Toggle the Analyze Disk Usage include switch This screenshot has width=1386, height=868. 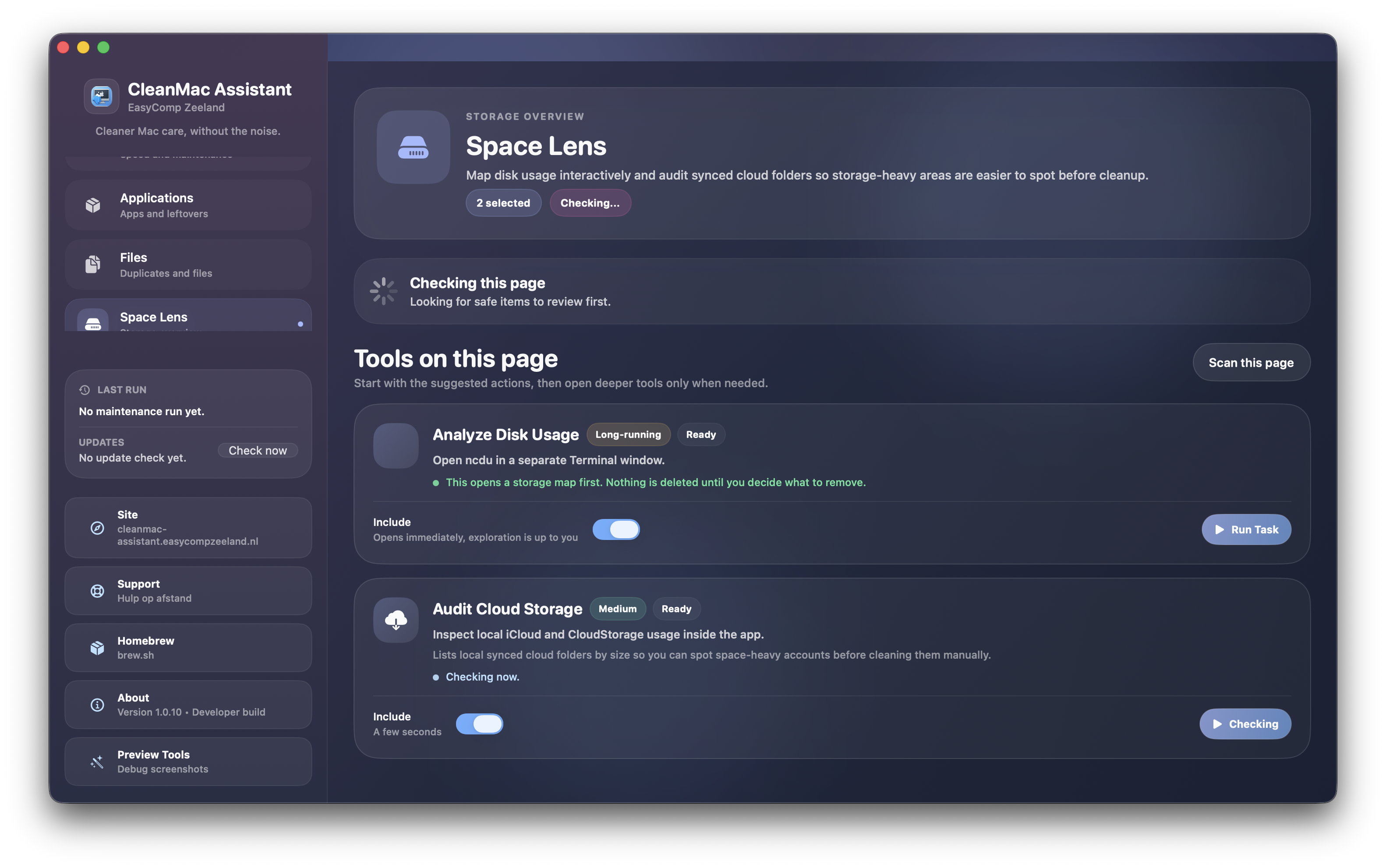(617, 529)
